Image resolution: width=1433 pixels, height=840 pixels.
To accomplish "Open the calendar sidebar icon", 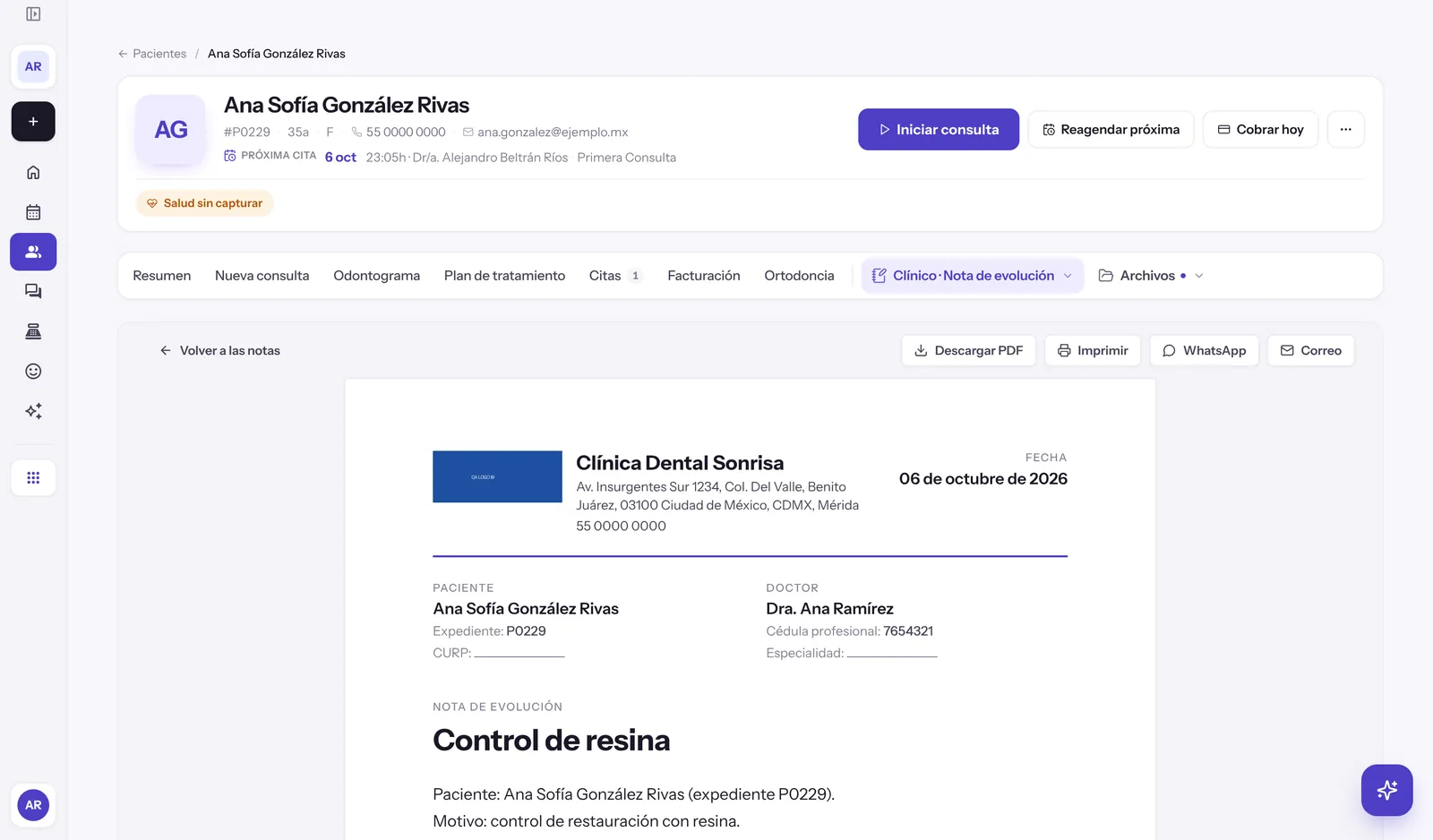I will coord(33,212).
